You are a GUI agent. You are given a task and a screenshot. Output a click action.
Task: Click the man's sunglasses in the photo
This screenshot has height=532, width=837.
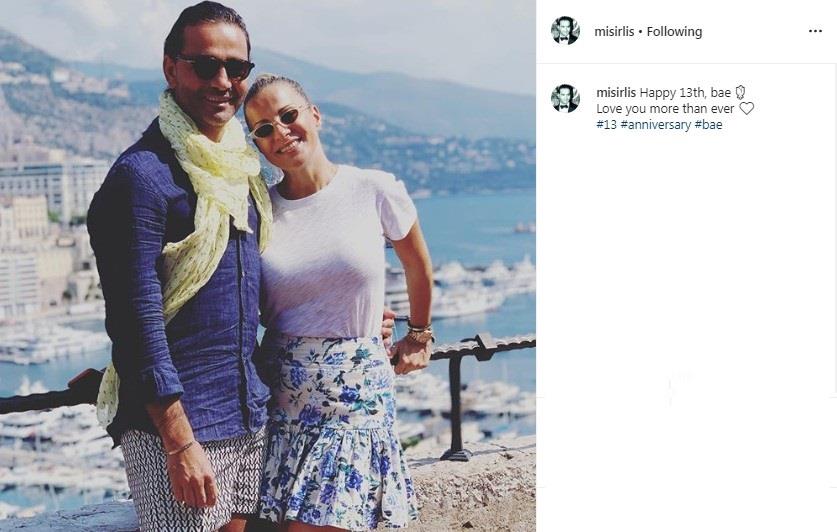pyautogui.click(x=216, y=67)
